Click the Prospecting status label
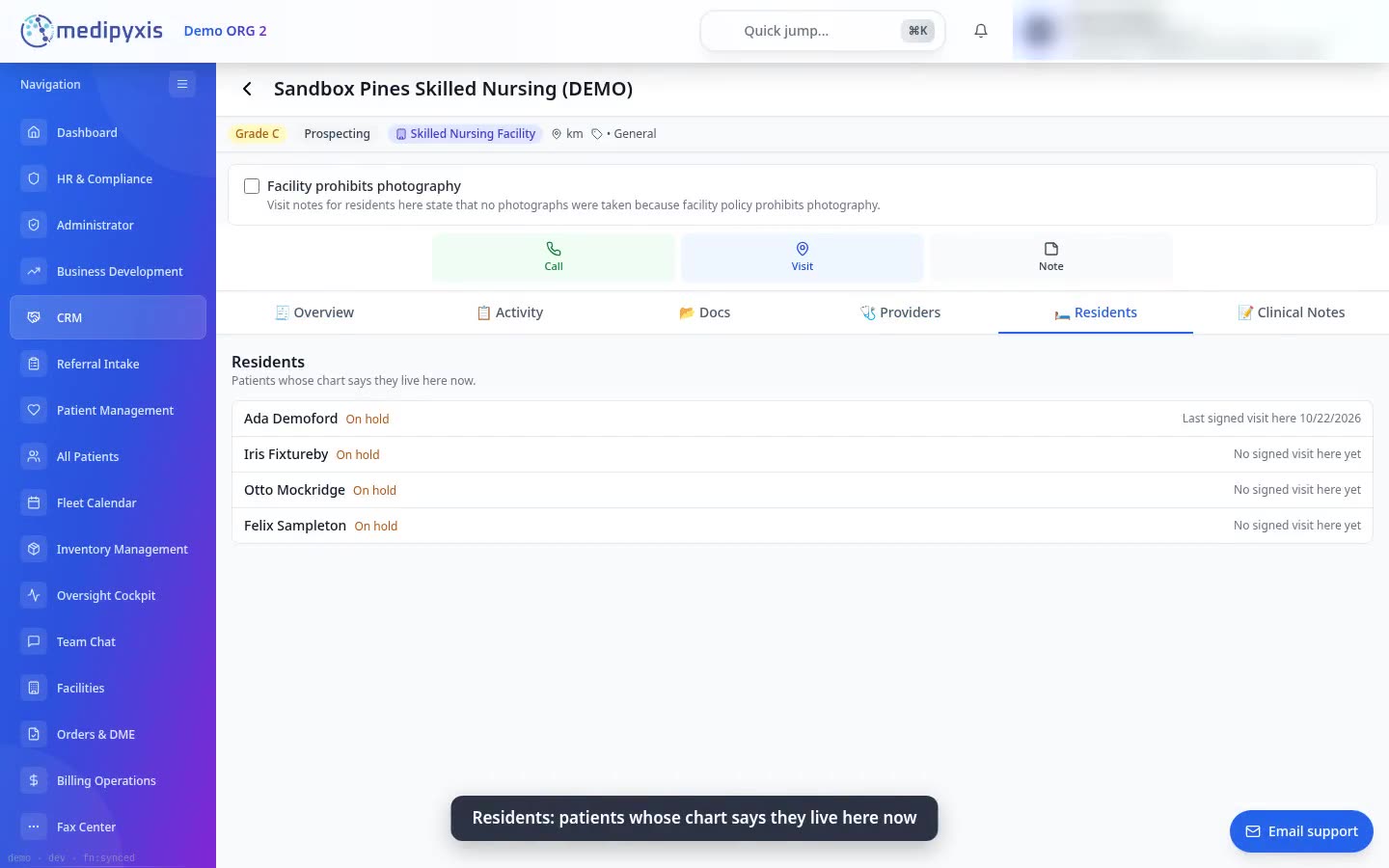This screenshot has width=1389, height=868. click(337, 134)
